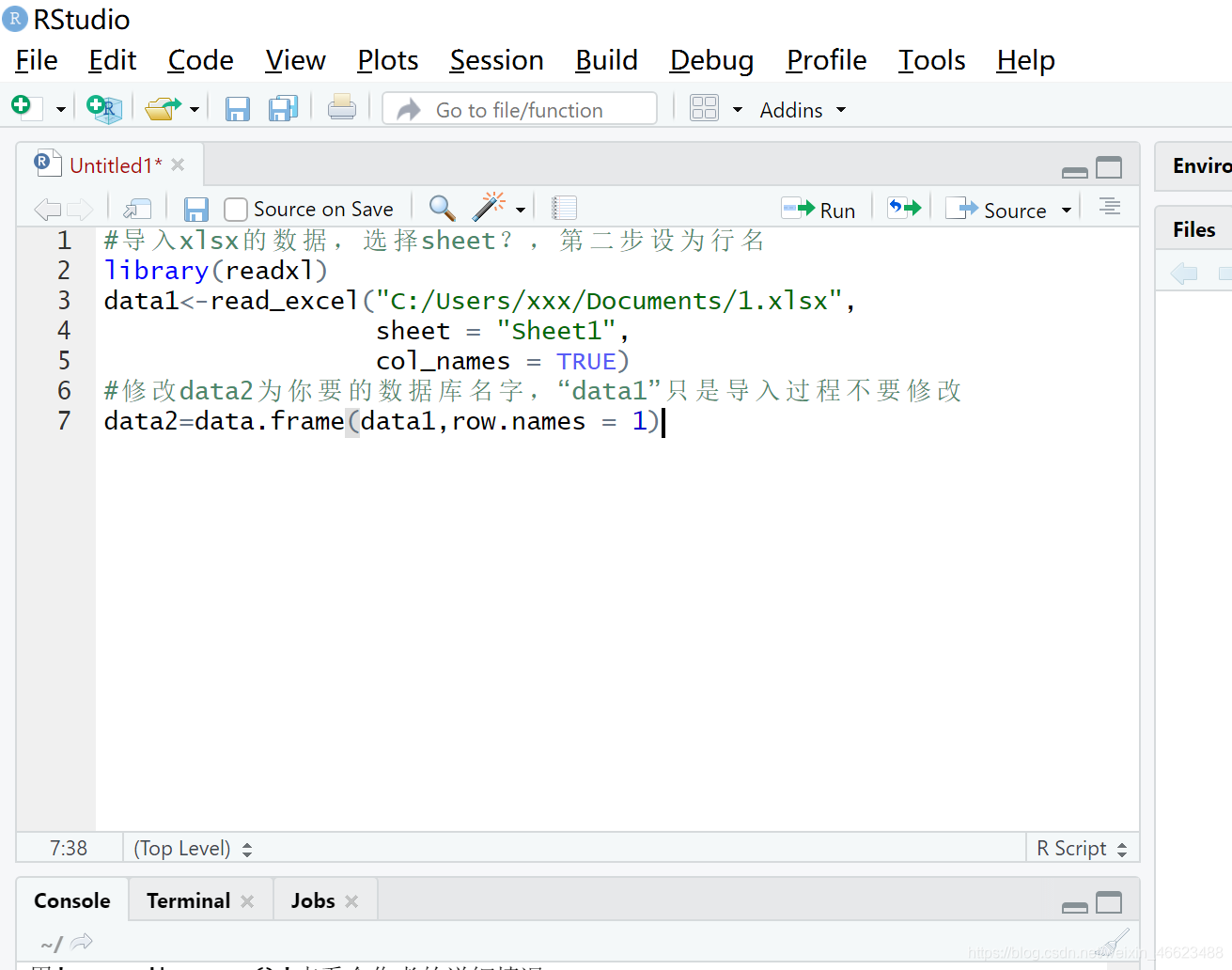Click the "Sheet1" string on line 4
Screen dimensions: 1232x970
557,331
